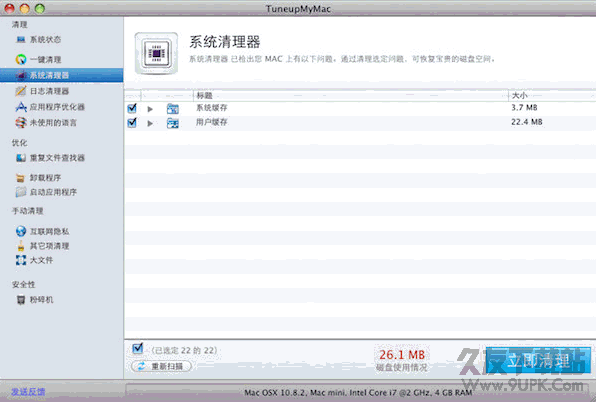The height and width of the screenshot is (402, 596).
Task: Uncheck the 用户缓存 checkbox
Action: click(132, 123)
